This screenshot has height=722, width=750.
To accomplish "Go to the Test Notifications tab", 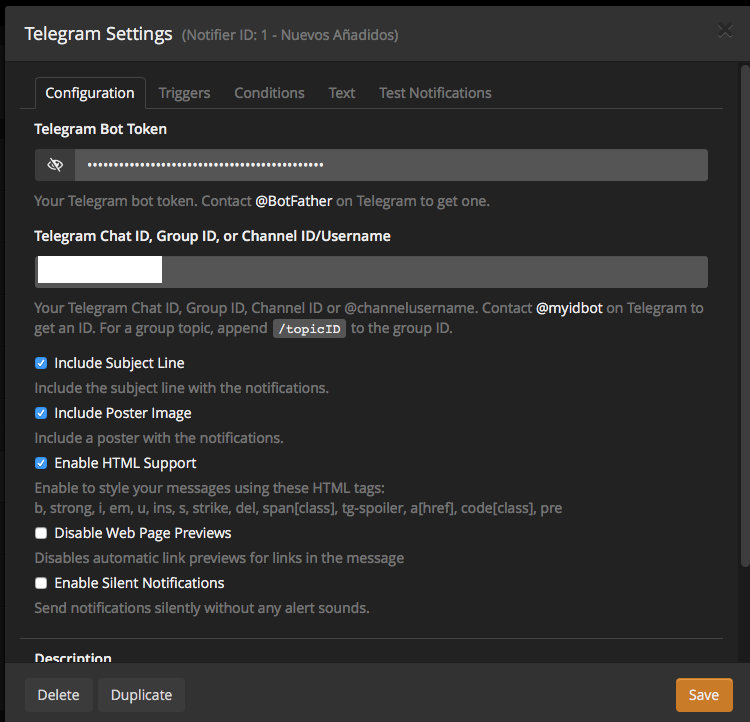I will point(435,93).
